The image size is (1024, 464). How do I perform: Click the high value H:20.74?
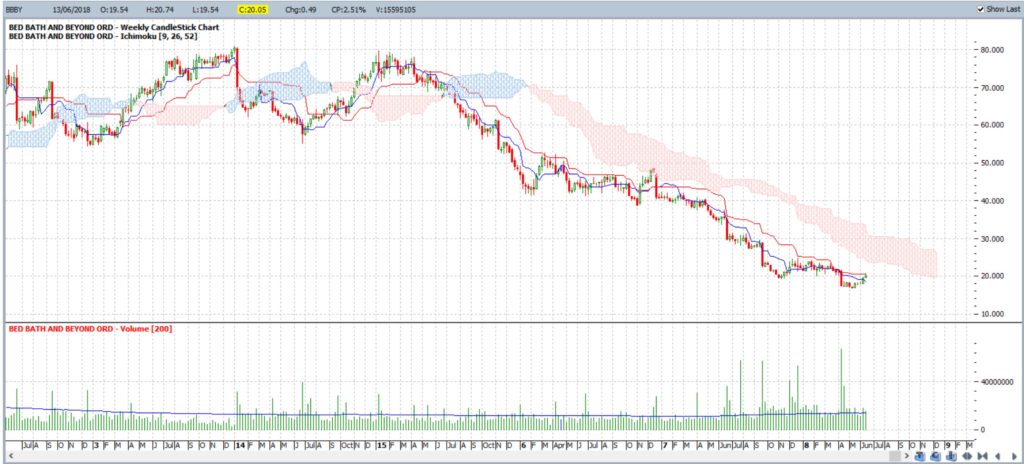point(161,10)
